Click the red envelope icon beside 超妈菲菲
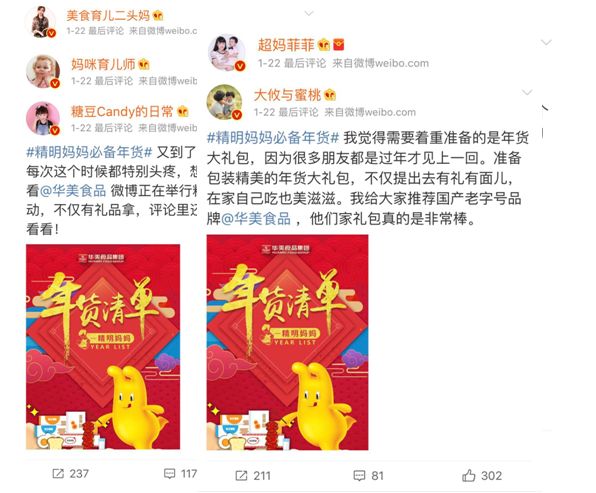This screenshot has height=493, width=596. pyautogui.click(x=339, y=44)
